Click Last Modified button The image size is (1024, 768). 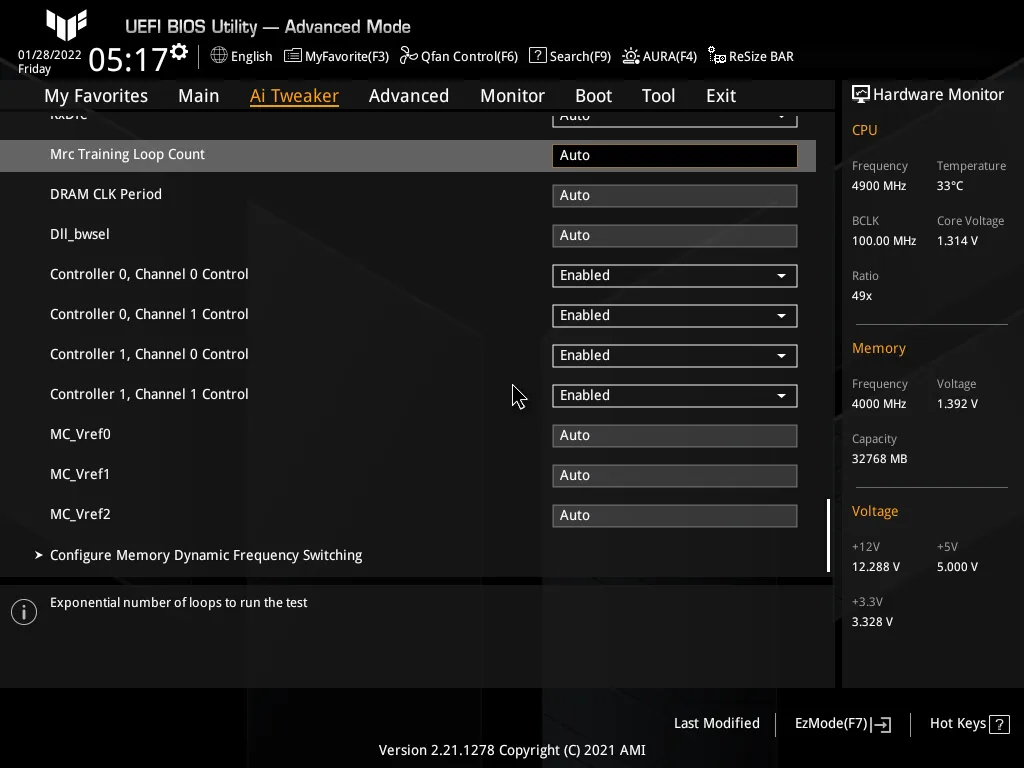pyautogui.click(x=716, y=723)
